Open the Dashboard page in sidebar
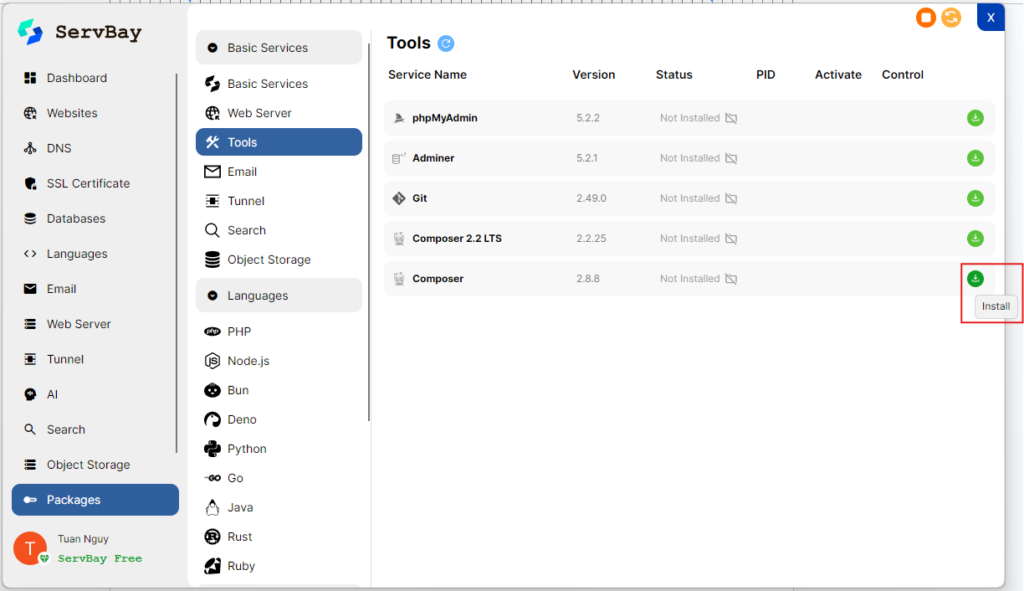Viewport: 1024px width, 591px height. coord(76,78)
